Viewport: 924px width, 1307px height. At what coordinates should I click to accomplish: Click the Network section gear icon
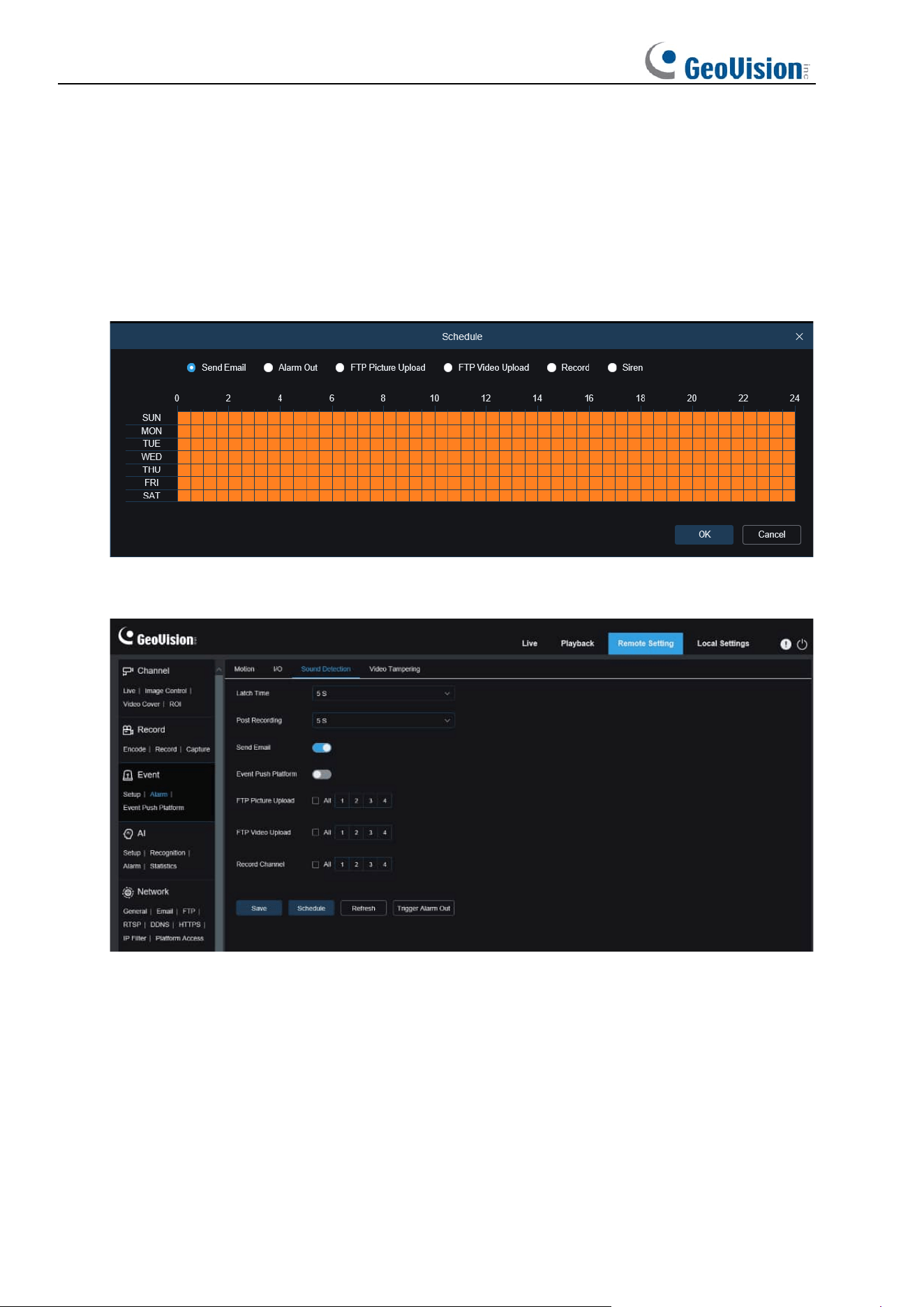coord(128,892)
